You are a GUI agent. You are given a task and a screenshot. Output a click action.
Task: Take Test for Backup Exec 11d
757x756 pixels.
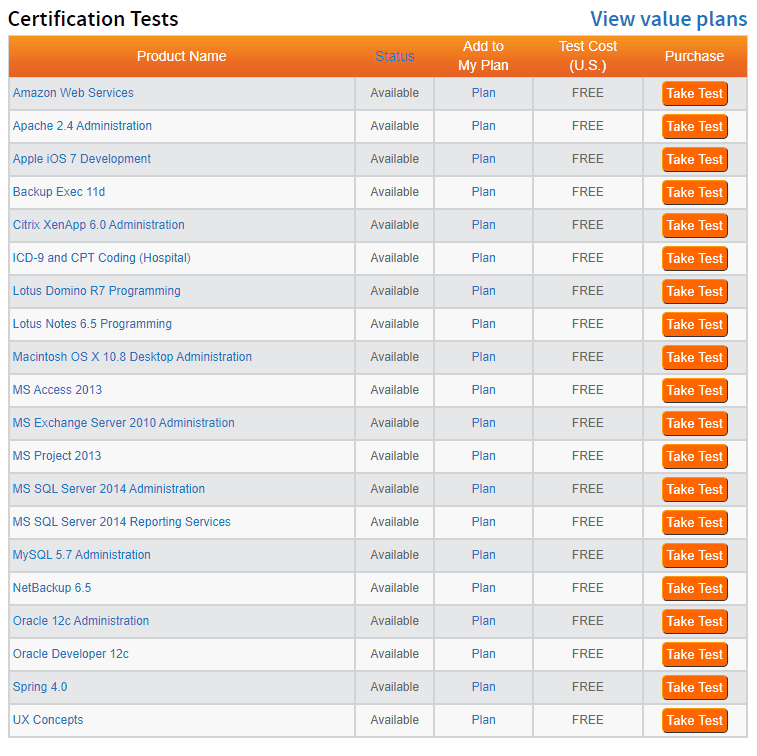coord(694,192)
